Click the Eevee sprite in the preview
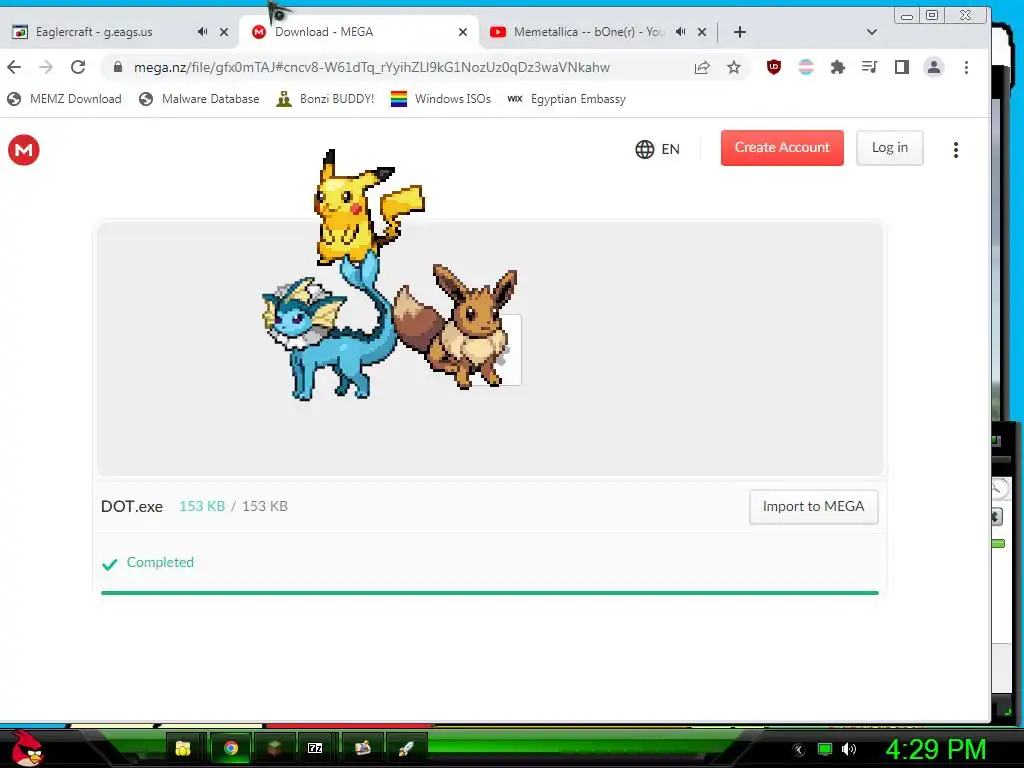The image size is (1024, 768). click(457, 327)
